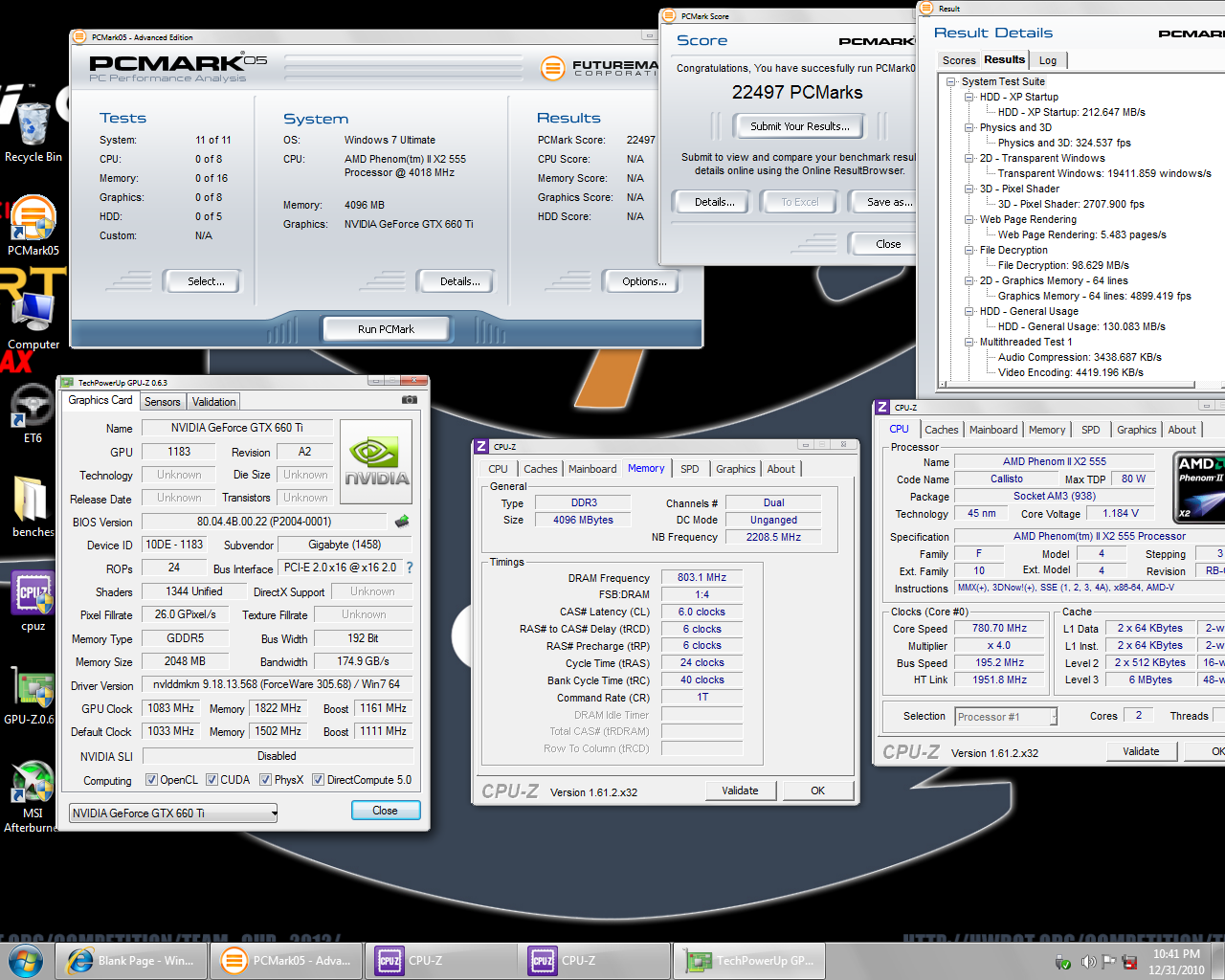Select the 'File Decryption: 98.629 MB/s' result row

pos(1063,266)
